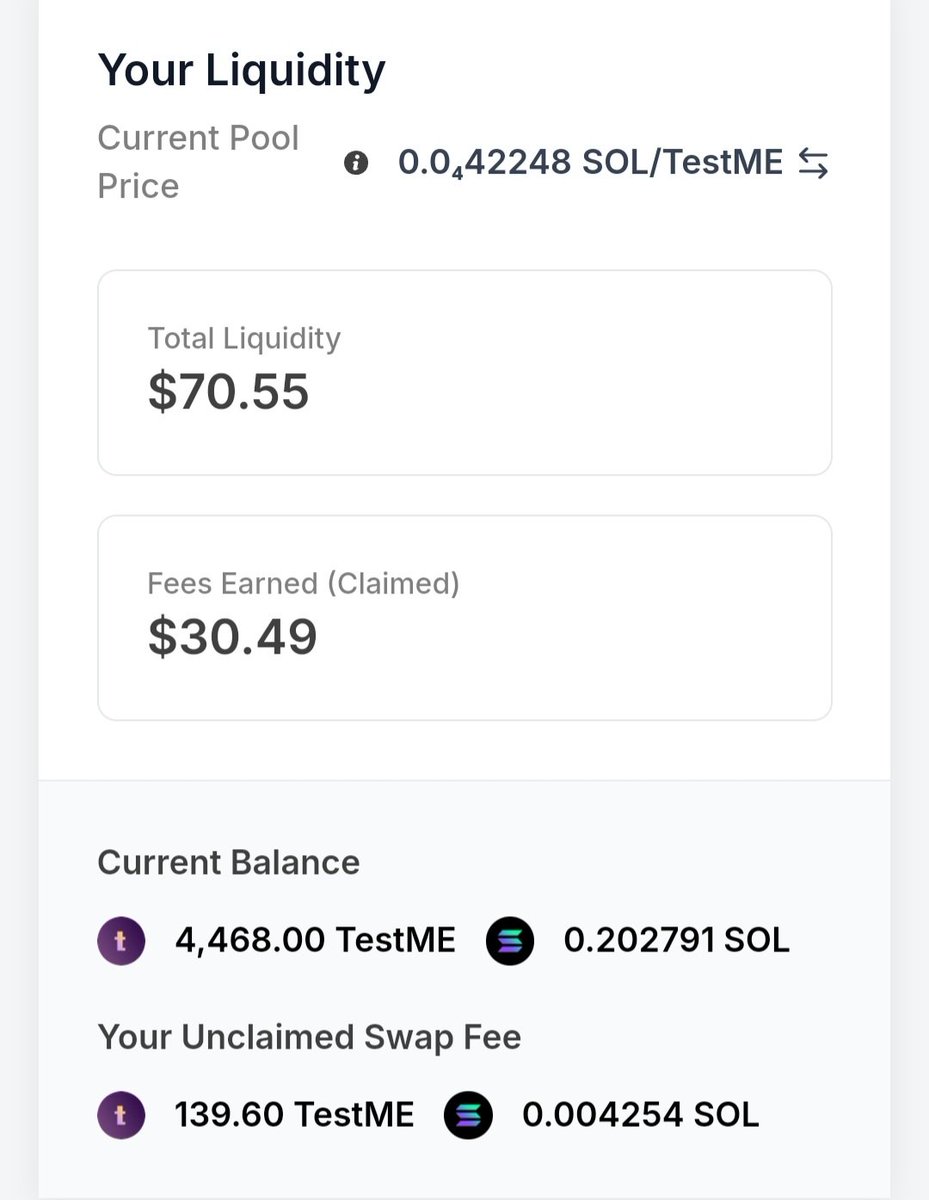Select the 0.004254 SOL unclaimed fee

tap(640, 1116)
